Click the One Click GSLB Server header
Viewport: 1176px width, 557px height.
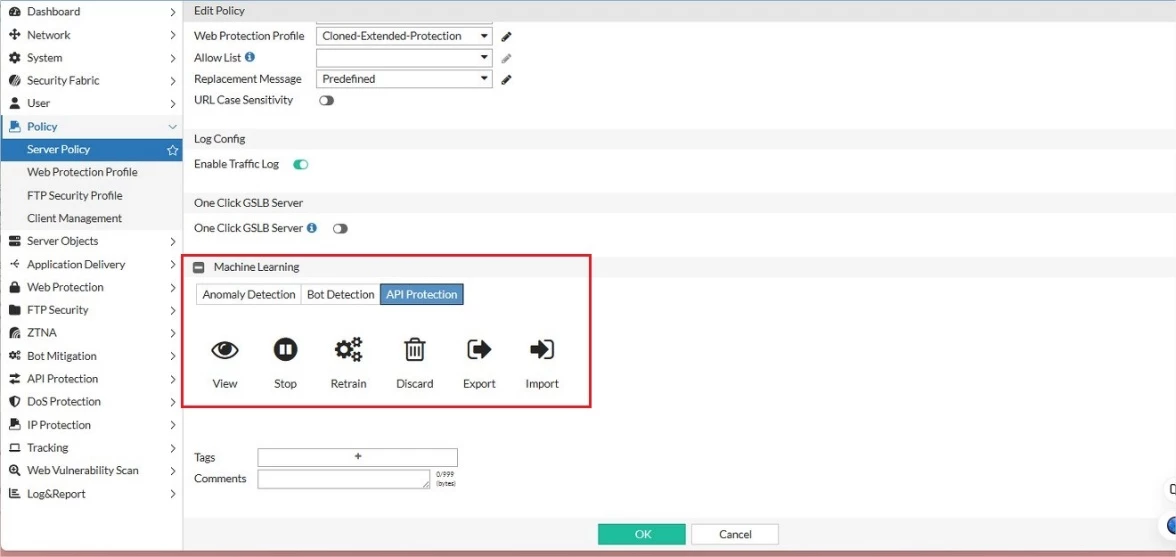248,203
